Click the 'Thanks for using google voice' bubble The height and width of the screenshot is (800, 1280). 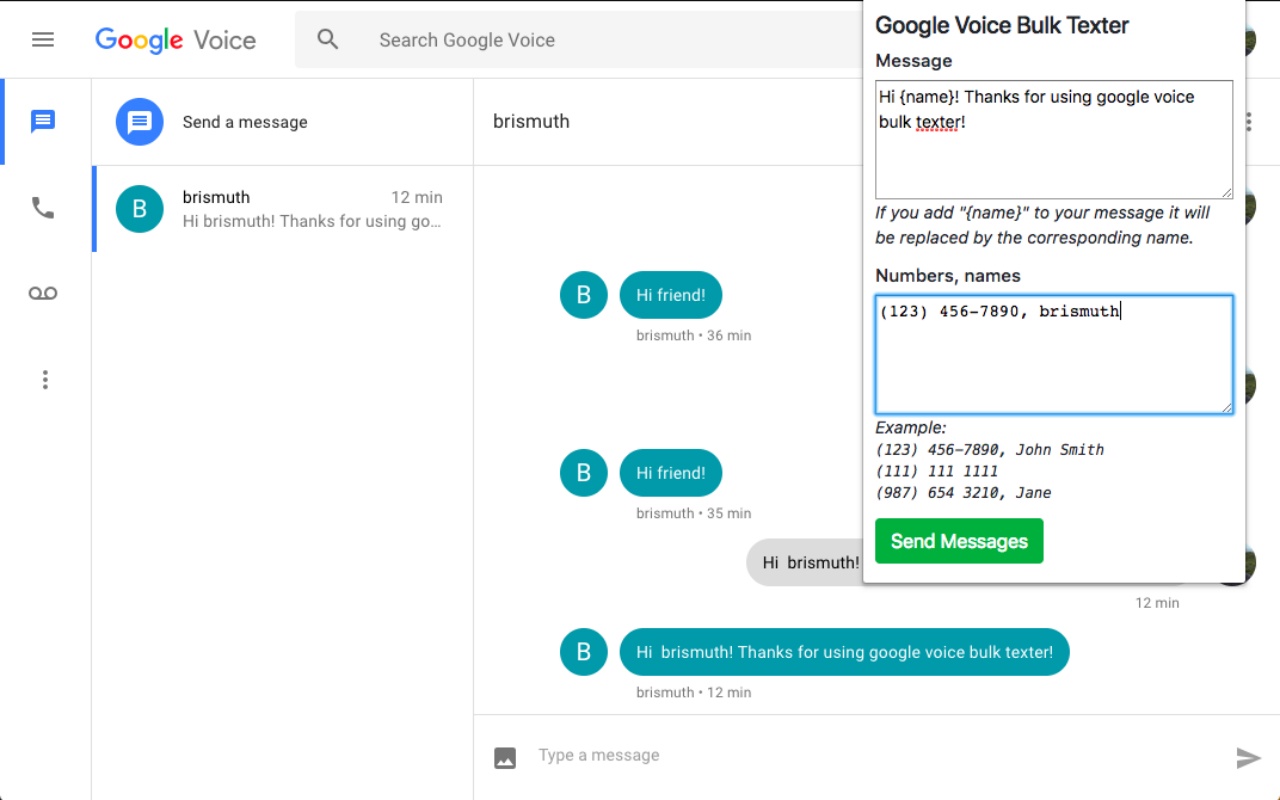pos(845,652)
